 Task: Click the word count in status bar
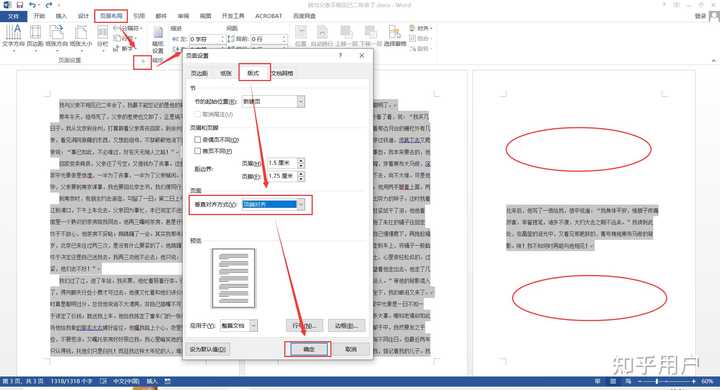[71, 381]
